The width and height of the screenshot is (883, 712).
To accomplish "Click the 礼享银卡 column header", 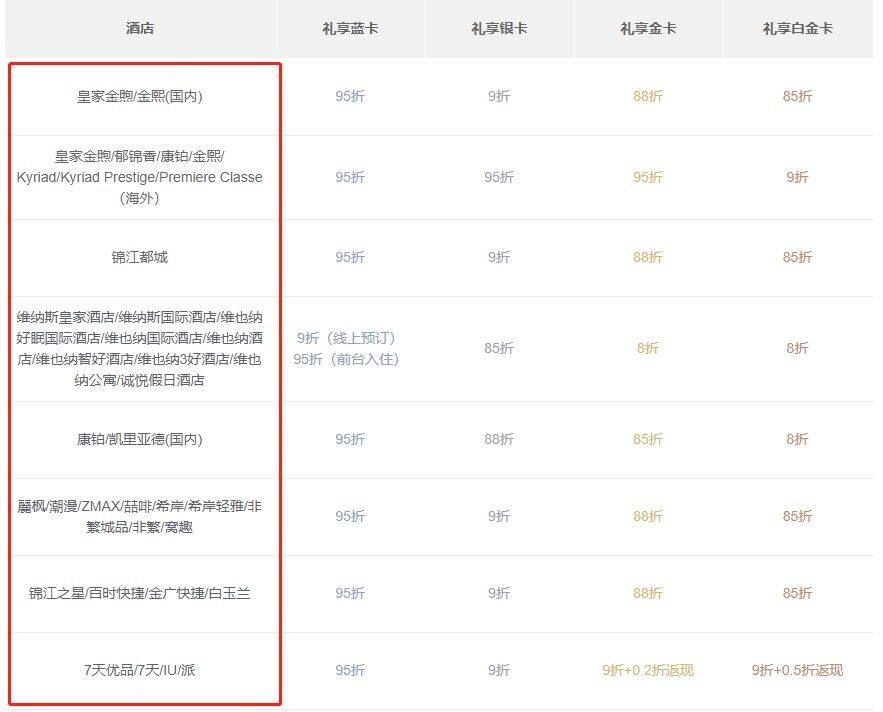I will pyautogui.click(x=499, y=28).
